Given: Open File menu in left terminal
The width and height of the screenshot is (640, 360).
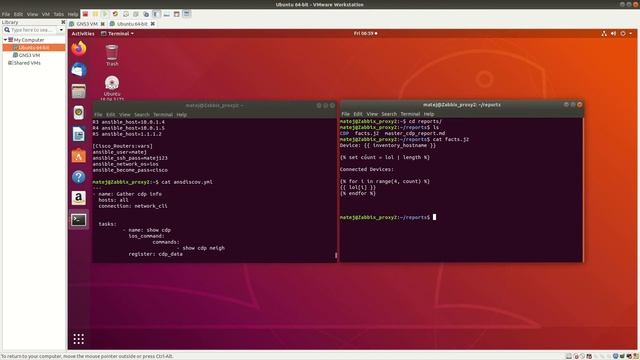Looking at the screenshot, I should point(98,115).
